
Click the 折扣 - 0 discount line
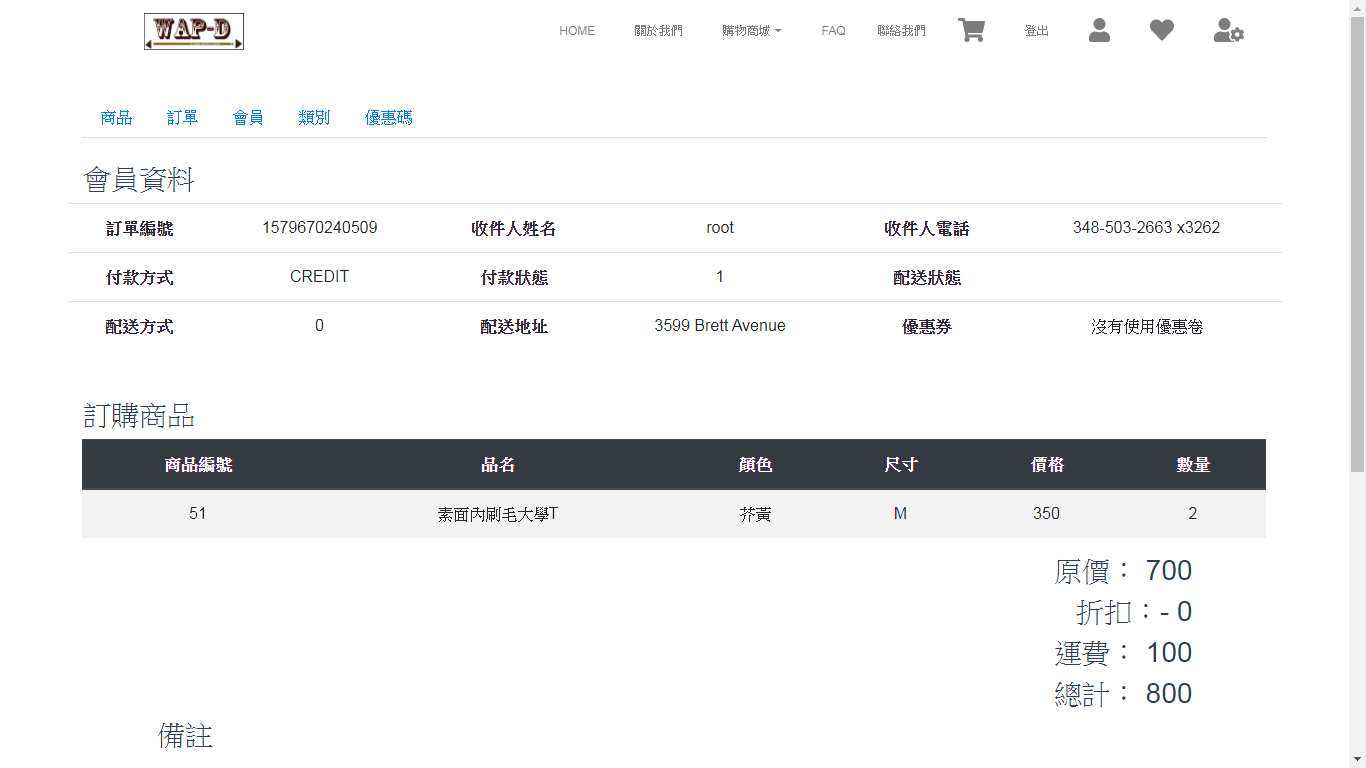[x=1134, y=612]
